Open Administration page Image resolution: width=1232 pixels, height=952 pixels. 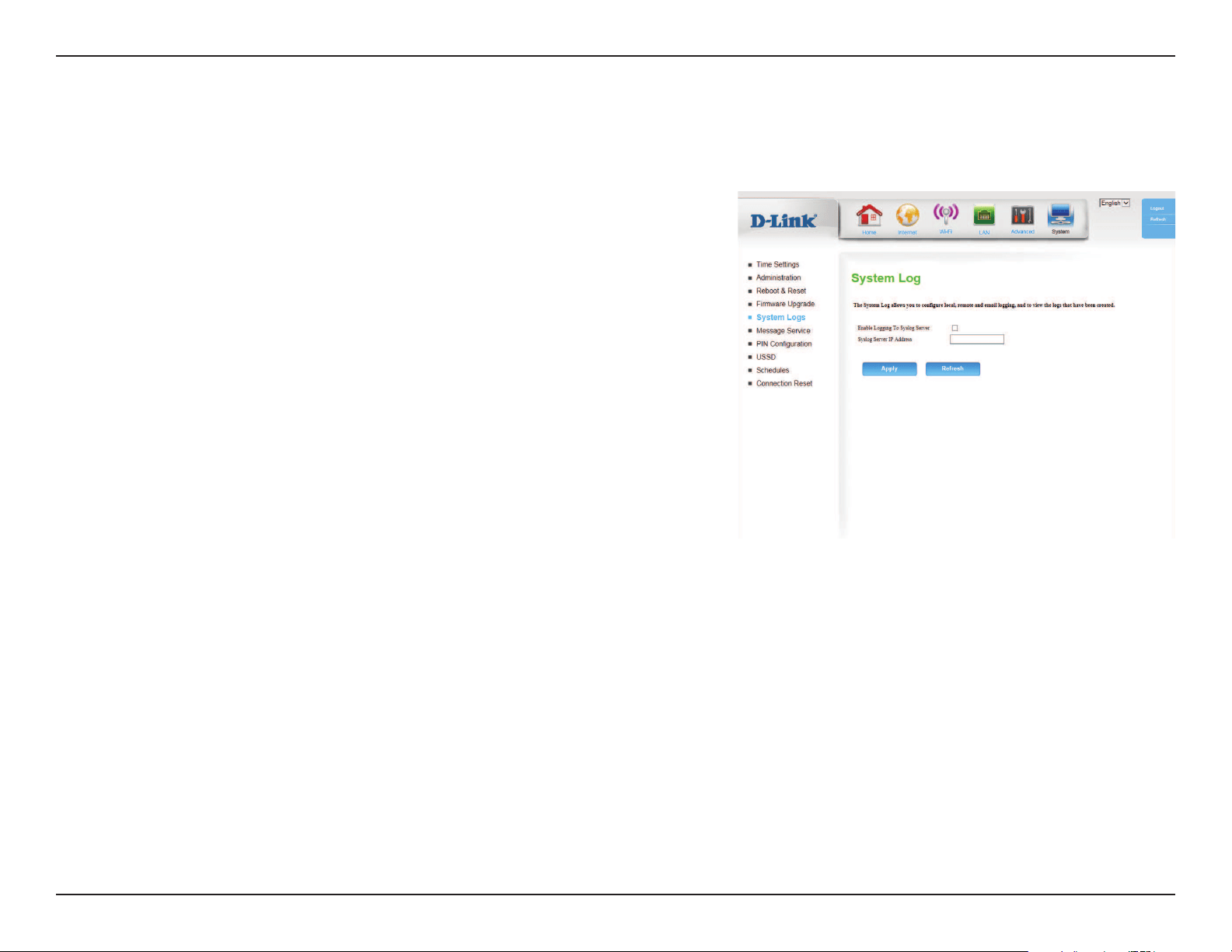(778, 277)
